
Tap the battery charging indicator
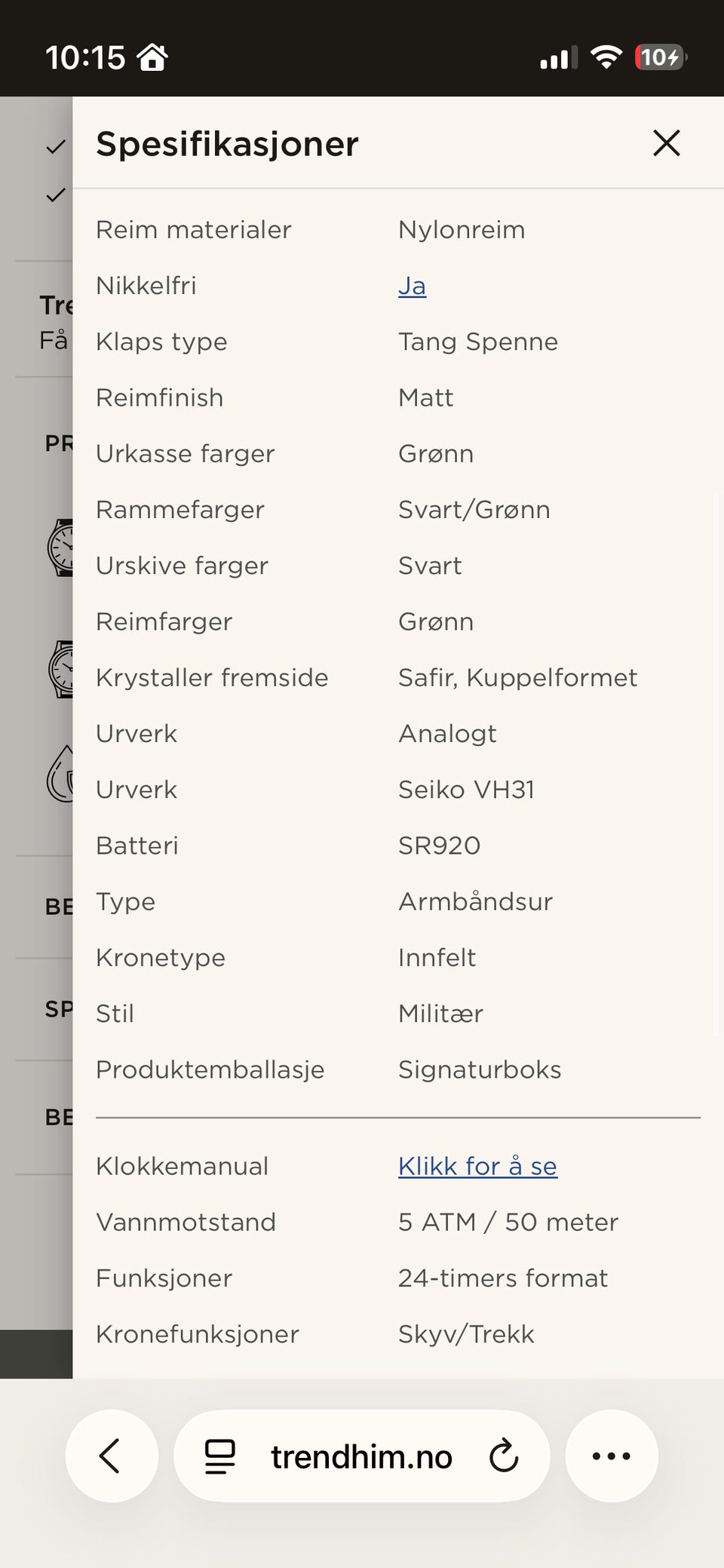pyautogui.click(x=661, y=57)
